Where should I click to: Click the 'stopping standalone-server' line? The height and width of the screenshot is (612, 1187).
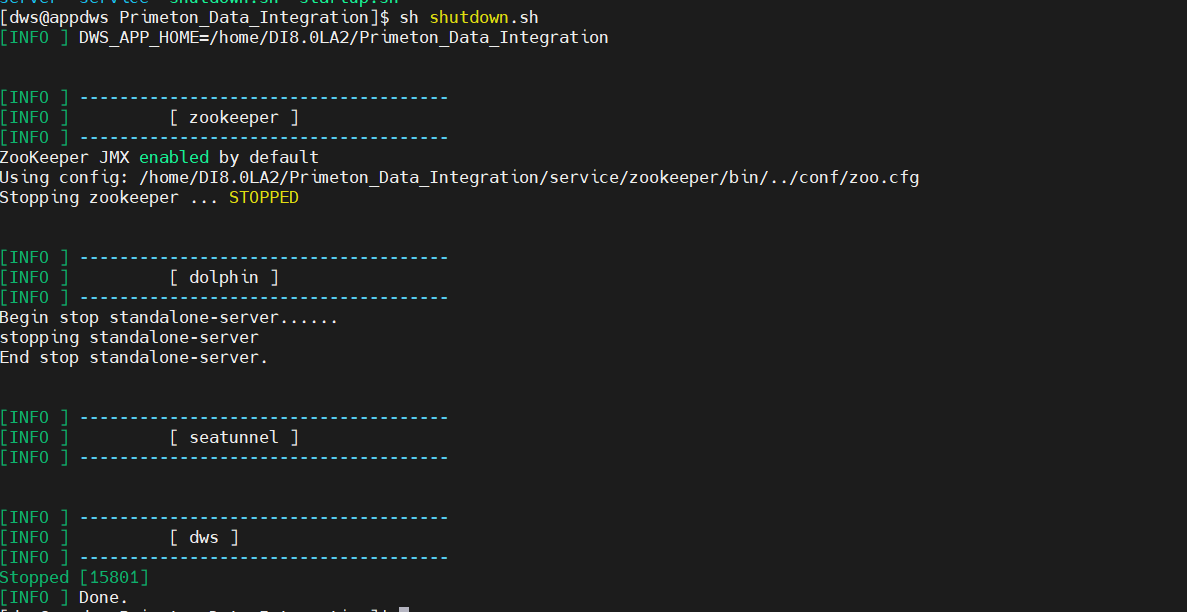[129, 337]
